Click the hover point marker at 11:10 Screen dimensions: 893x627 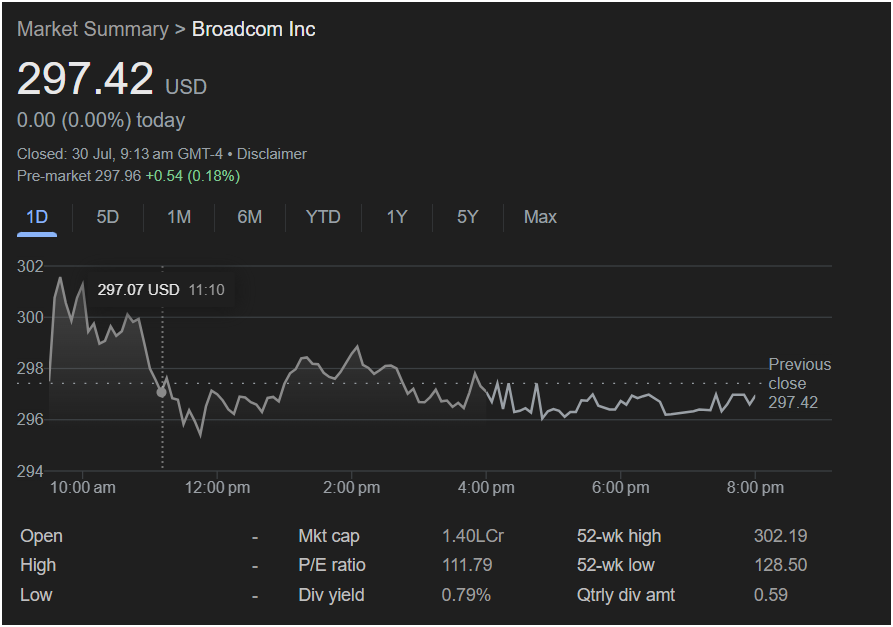coord(162,392)
